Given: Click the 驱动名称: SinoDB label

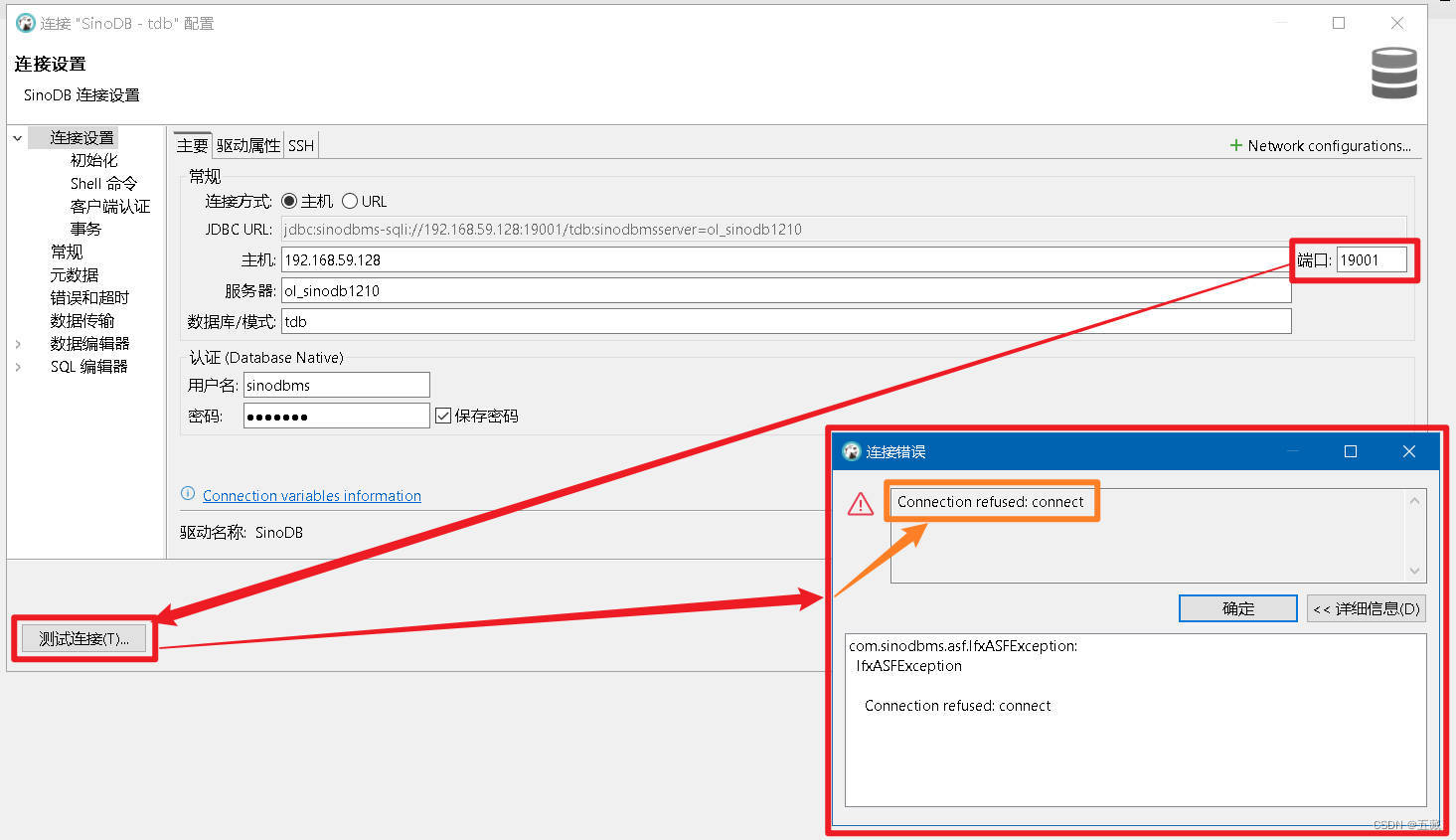Looking at the screenshot, I should point(242,533).
